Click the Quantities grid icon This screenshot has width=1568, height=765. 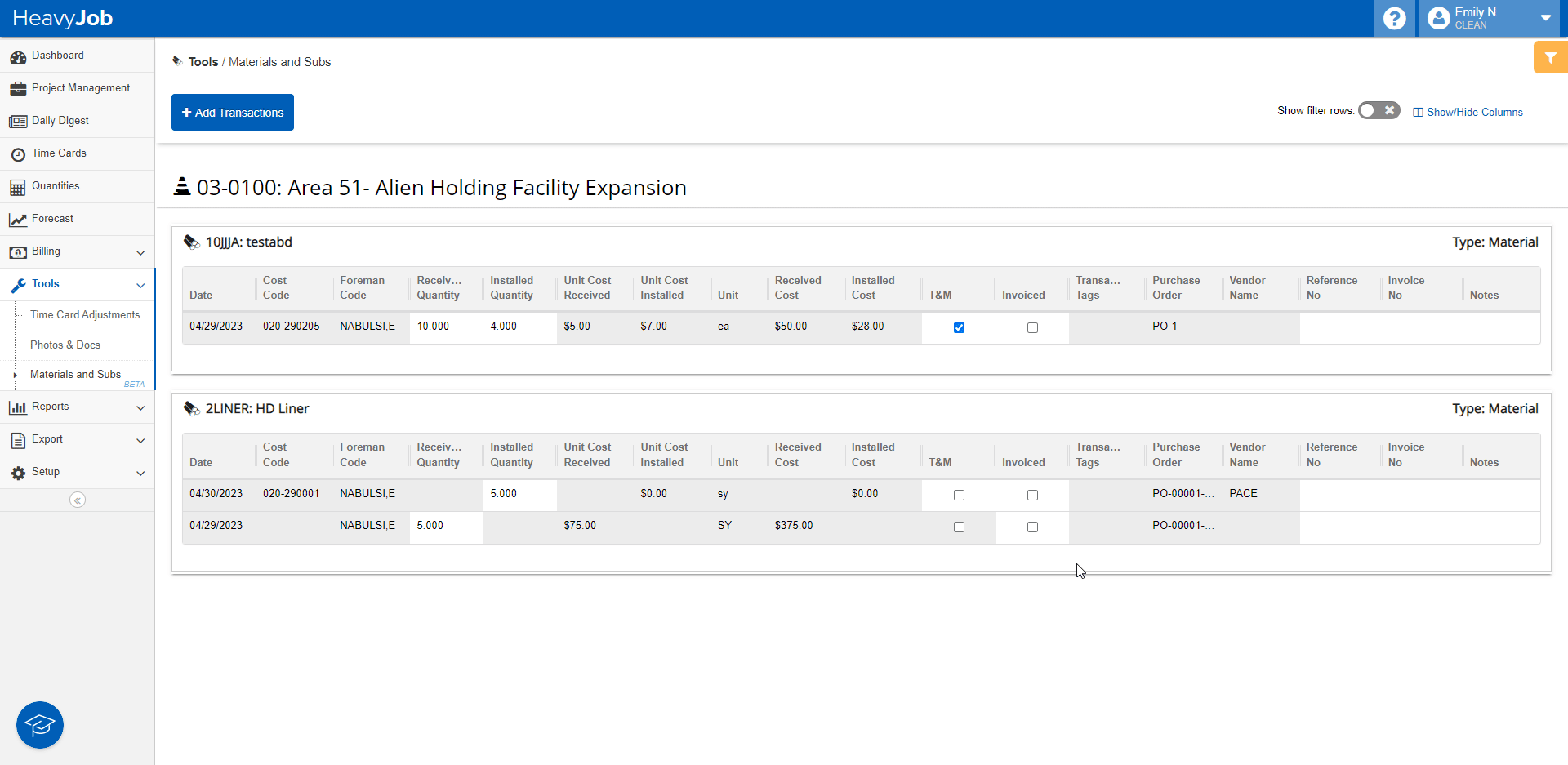point(18,187)
